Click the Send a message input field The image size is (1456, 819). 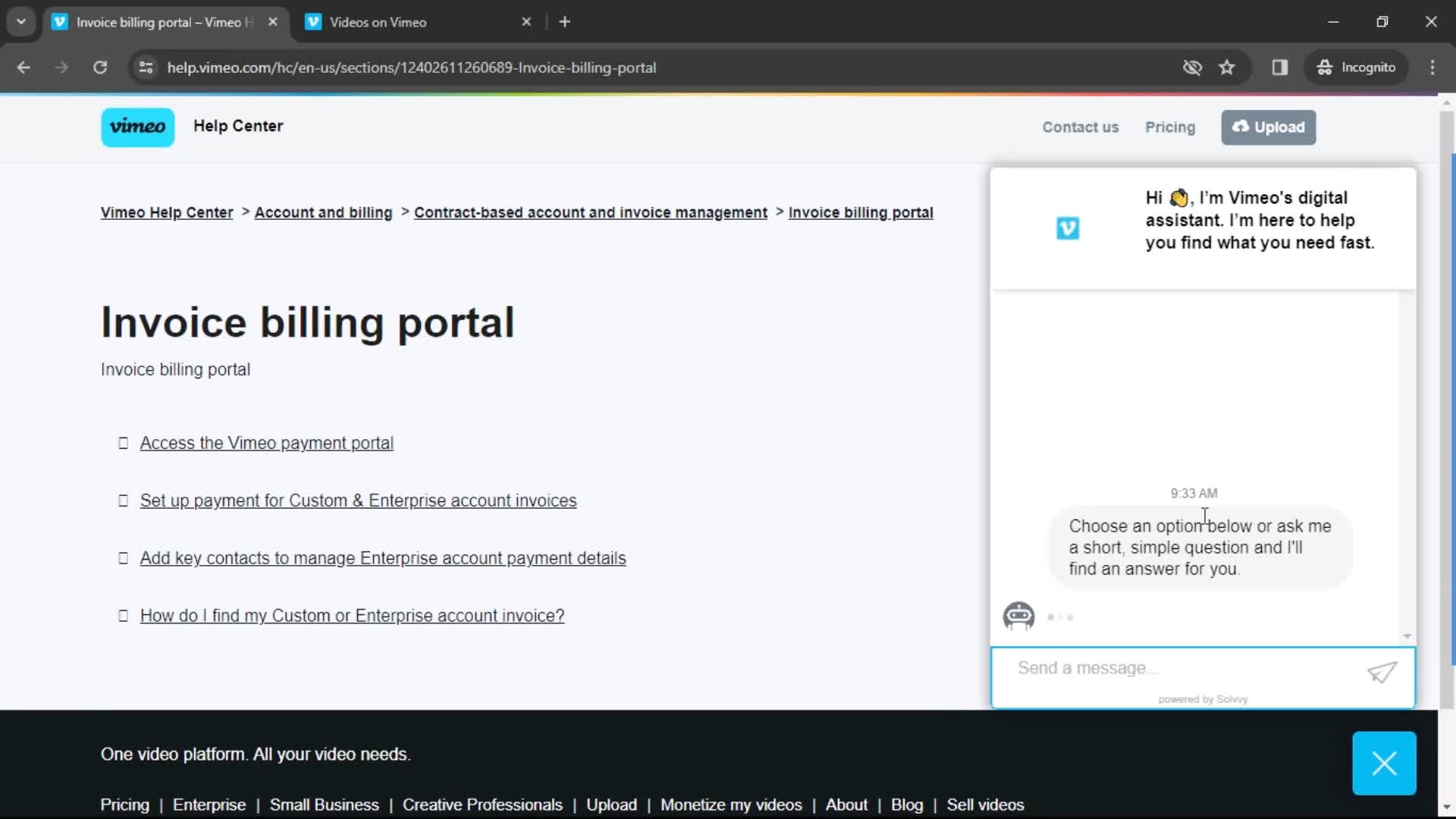[x=1183, y=668]
